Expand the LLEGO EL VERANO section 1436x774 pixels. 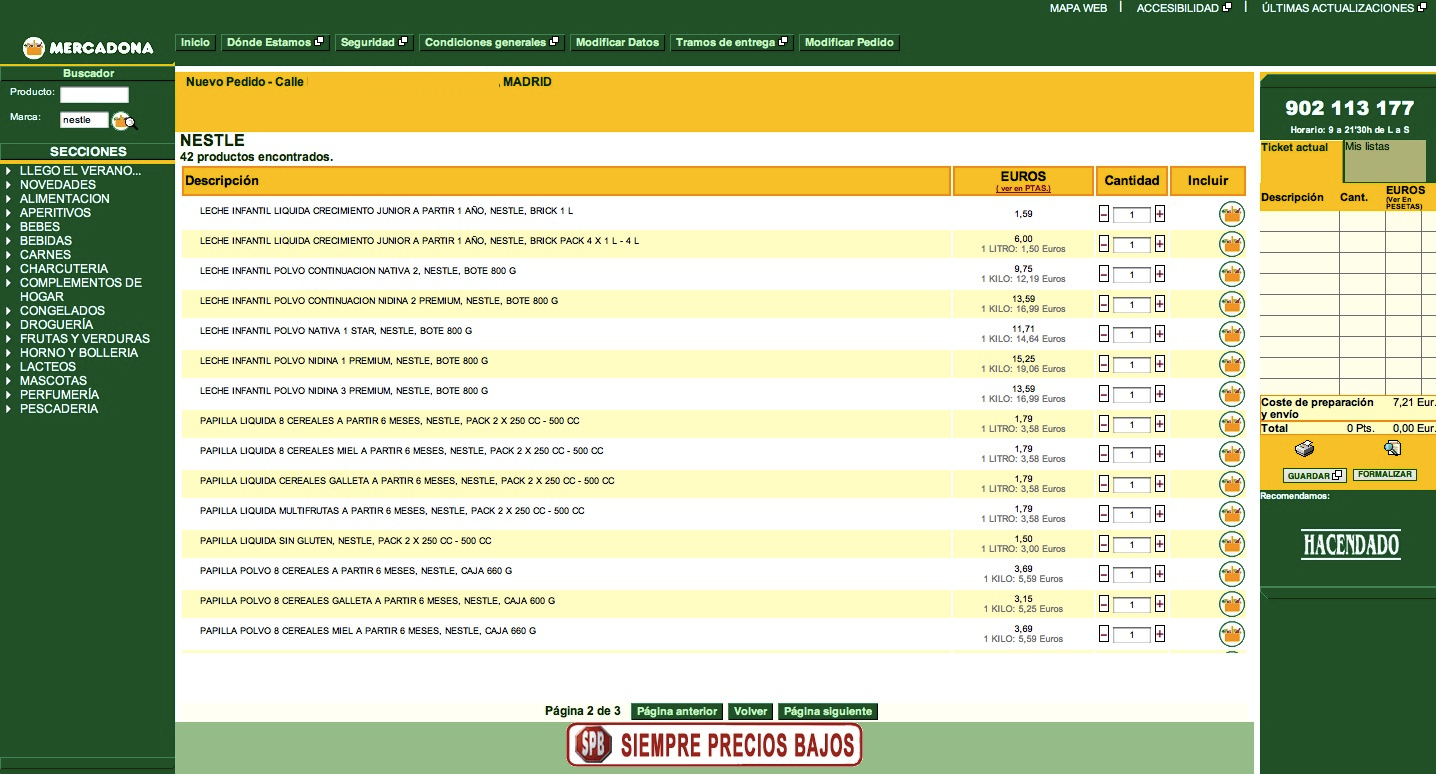pos(8,171)
